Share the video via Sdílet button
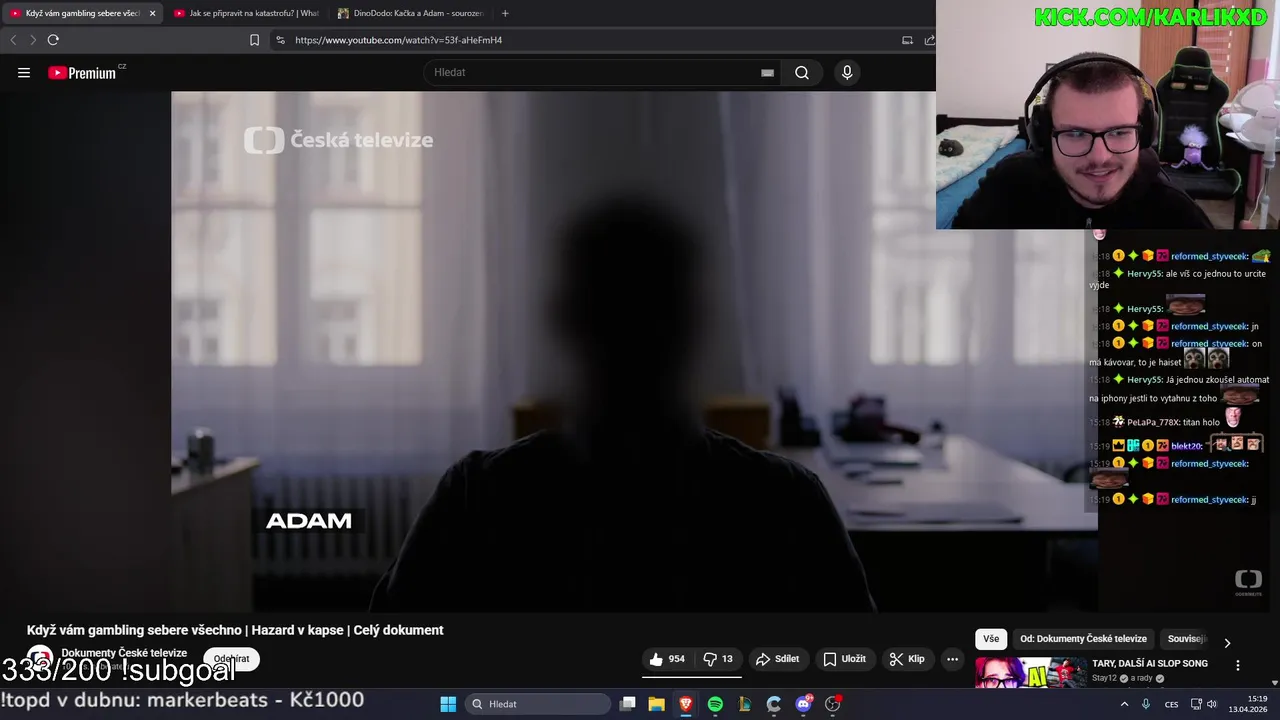The height and width of the screenshot is (720, 1280). [777, 659]
